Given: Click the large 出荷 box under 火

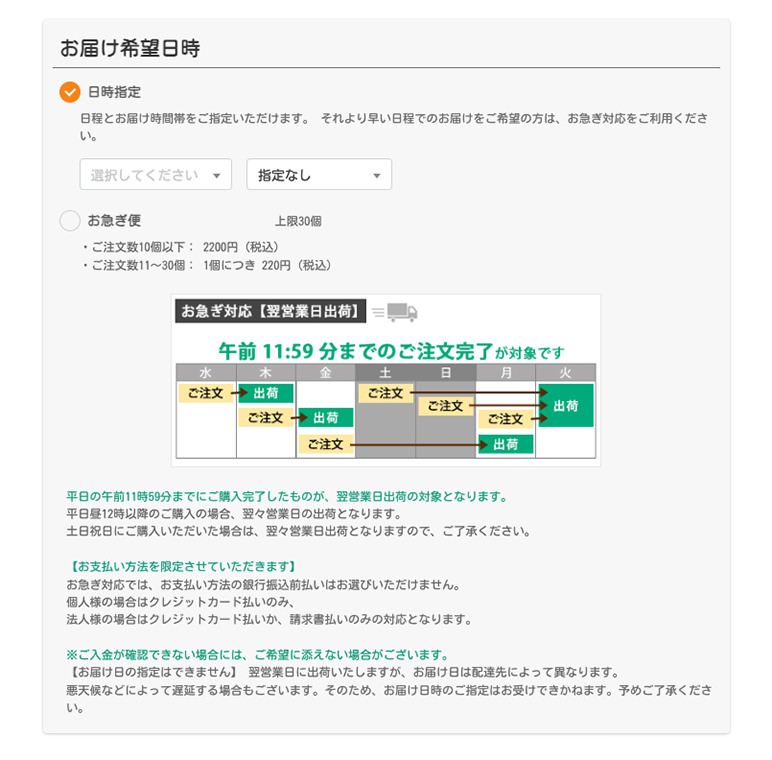Looking at the screenshot, I should coord(566,405).
